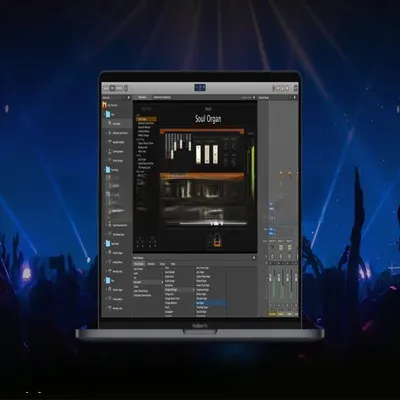Screen dimensions: 400x400
Task: Open the Workspace tab
Action: [x=142, y=97]
